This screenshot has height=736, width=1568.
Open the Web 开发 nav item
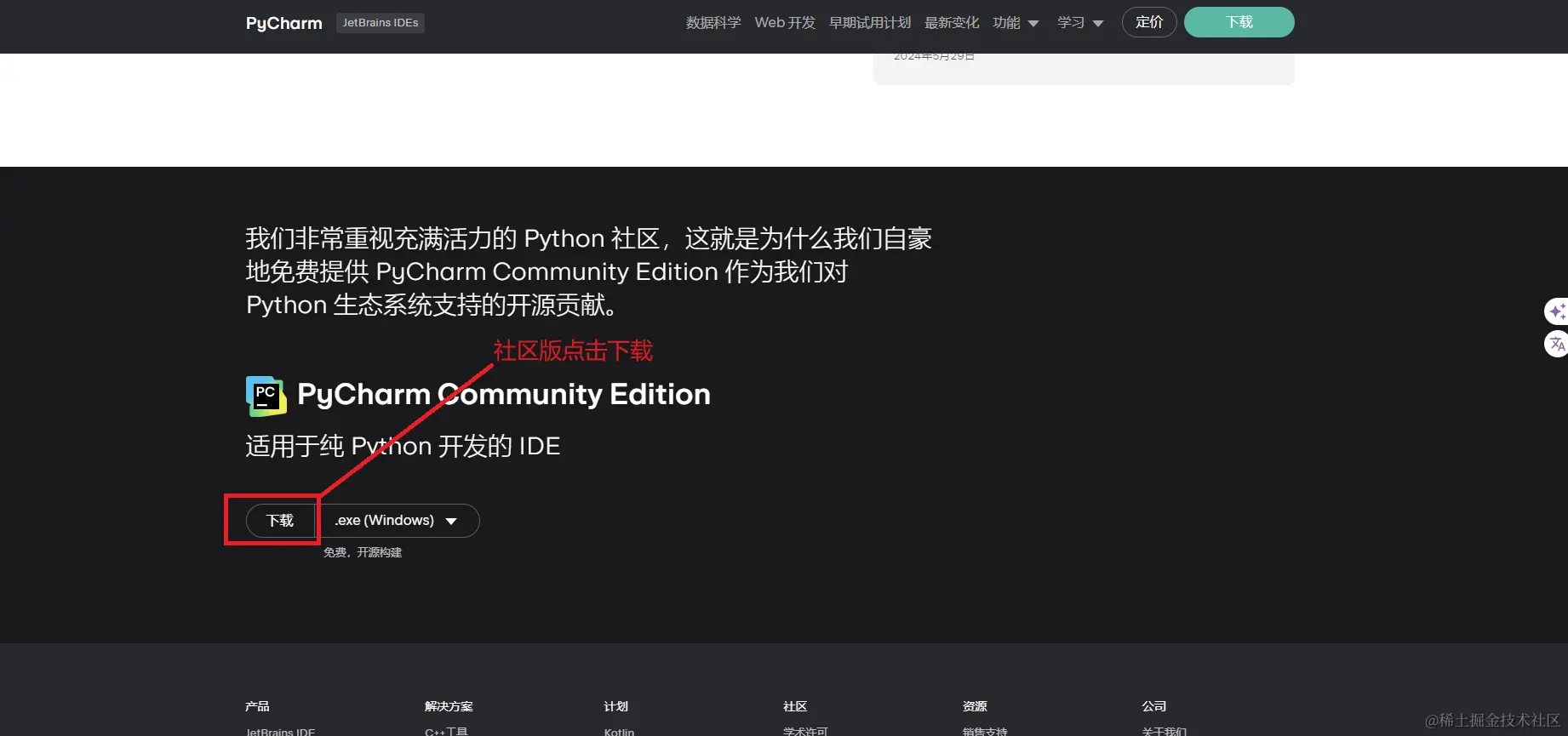pos(785,23)
